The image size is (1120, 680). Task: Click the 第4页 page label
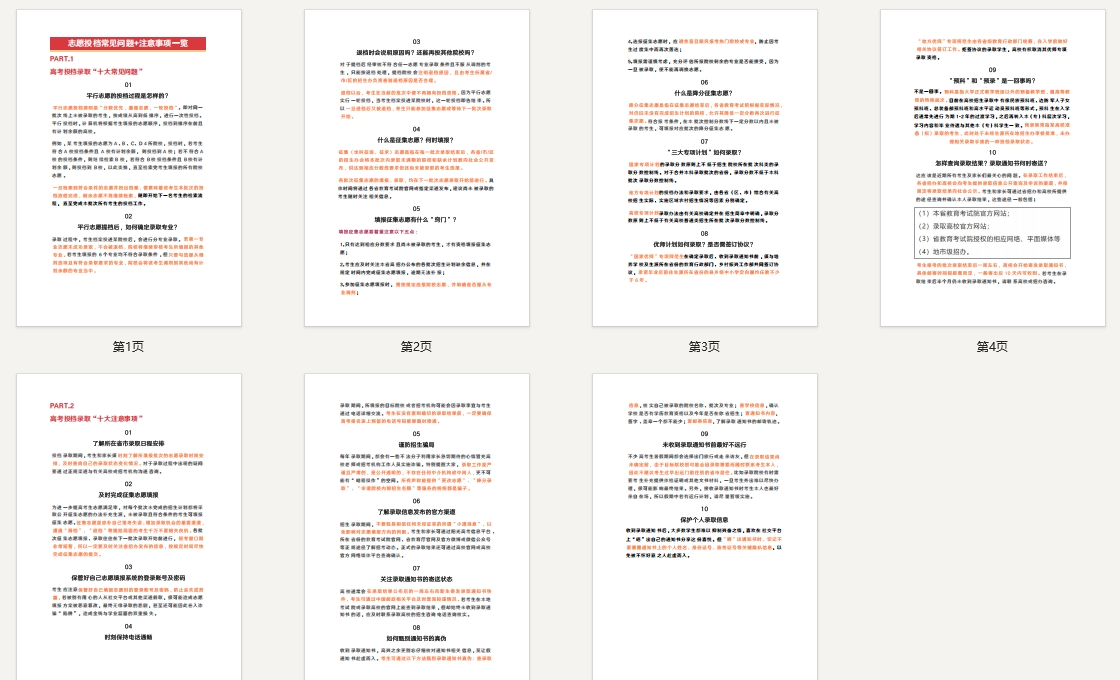pos(992,346)
